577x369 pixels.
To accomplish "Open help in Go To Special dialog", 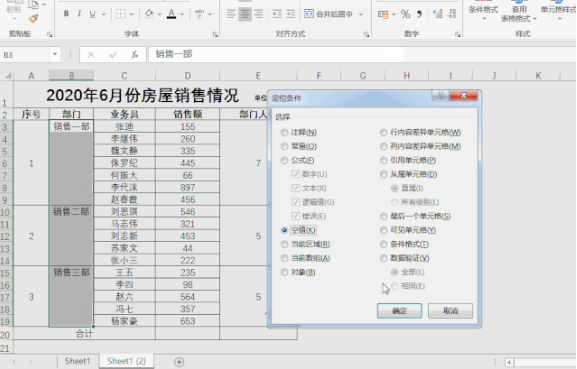I will point(440,96).
